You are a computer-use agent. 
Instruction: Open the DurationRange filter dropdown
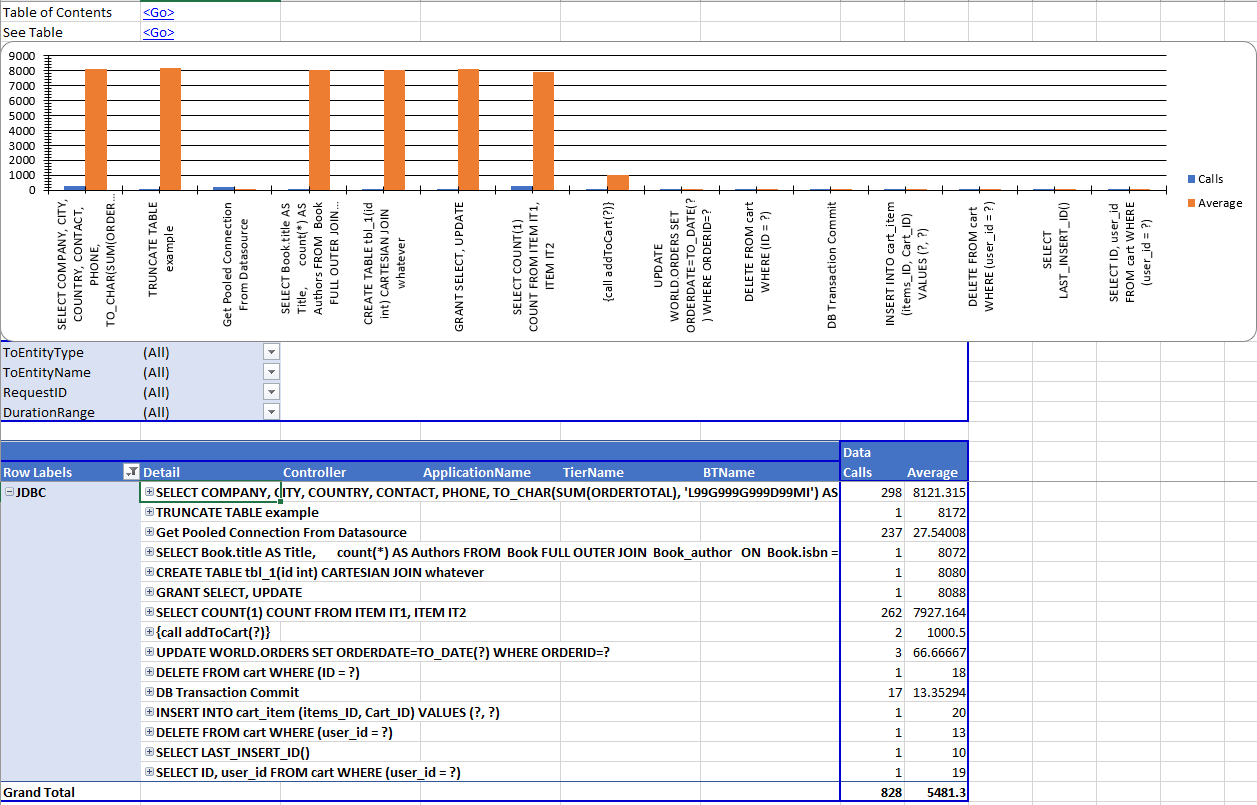click(270, 412)
